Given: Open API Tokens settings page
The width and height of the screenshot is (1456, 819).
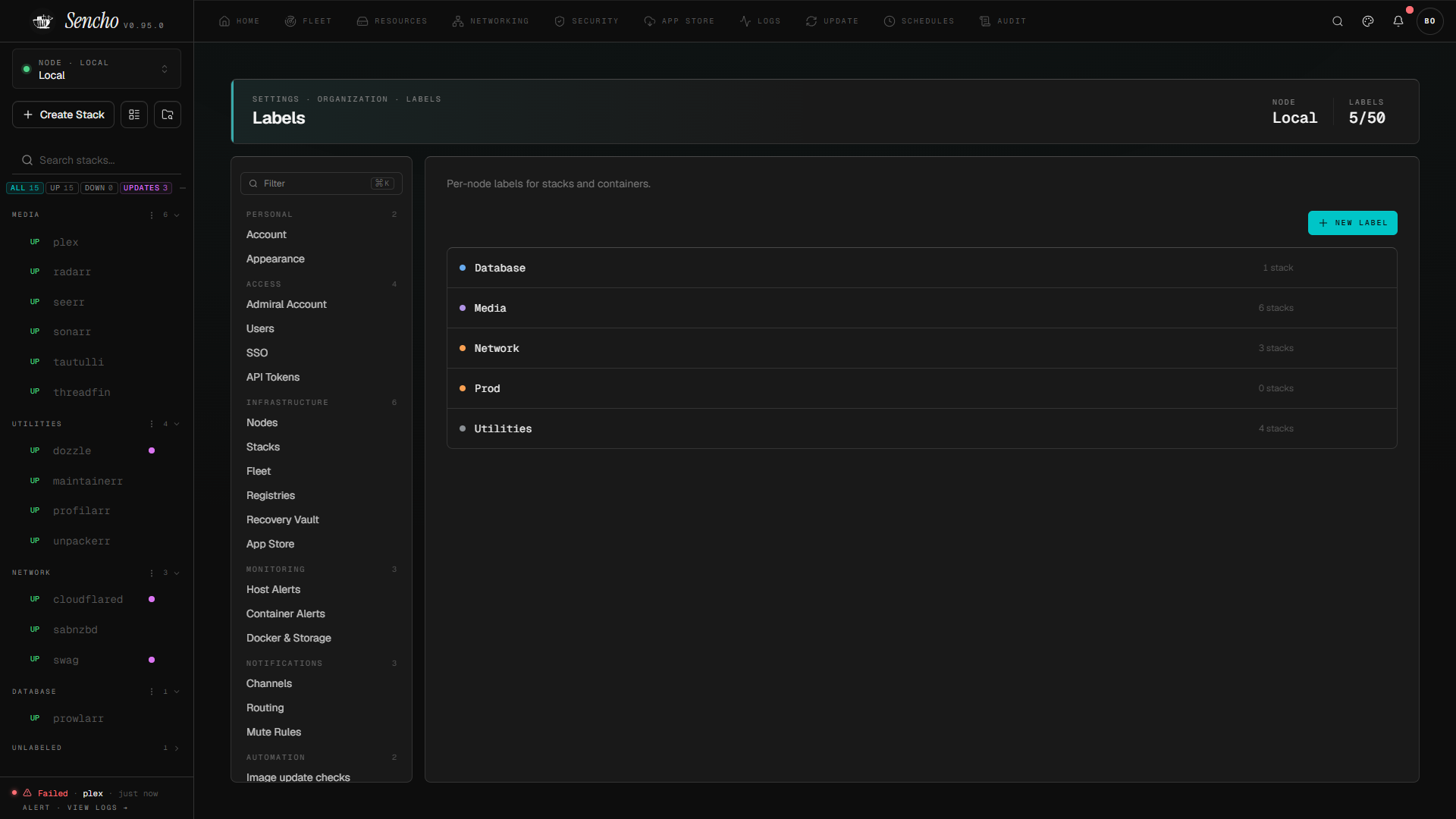Looking at the screenshot, I should pos(273,378).
